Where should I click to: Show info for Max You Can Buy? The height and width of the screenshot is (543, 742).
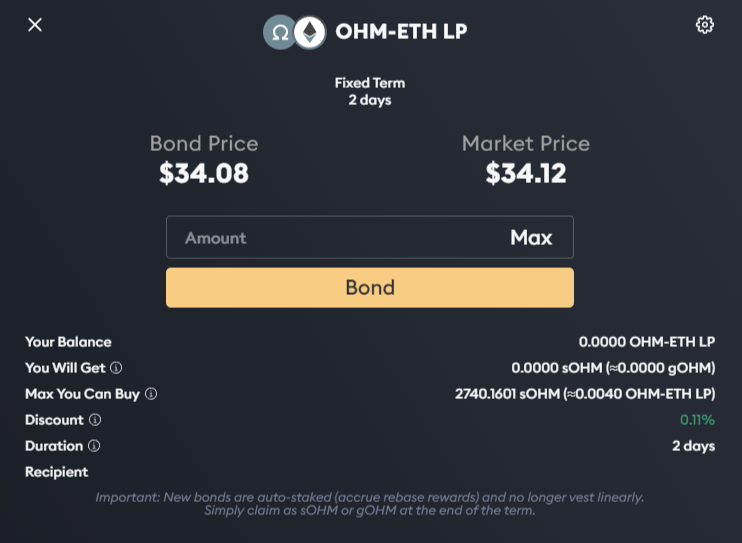151,394
